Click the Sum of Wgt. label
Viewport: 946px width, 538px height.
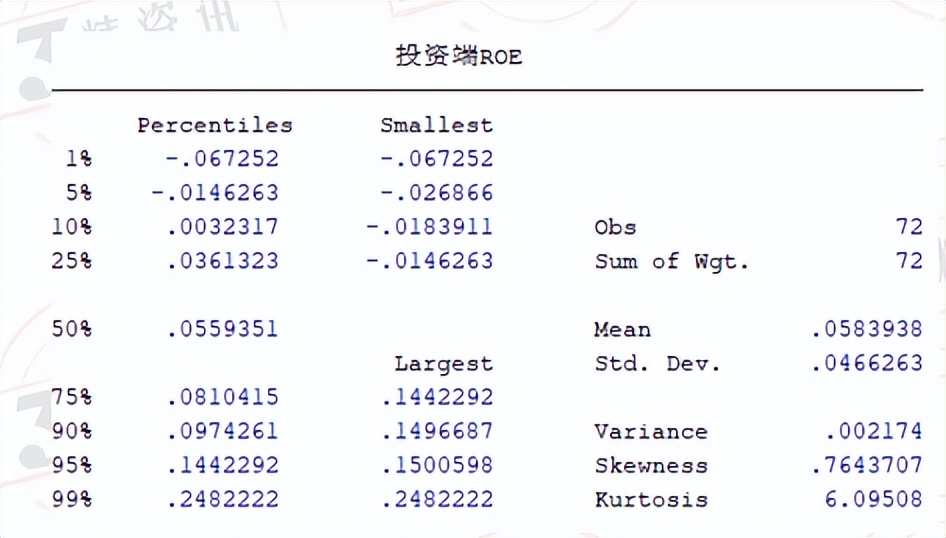coord(671,262)
